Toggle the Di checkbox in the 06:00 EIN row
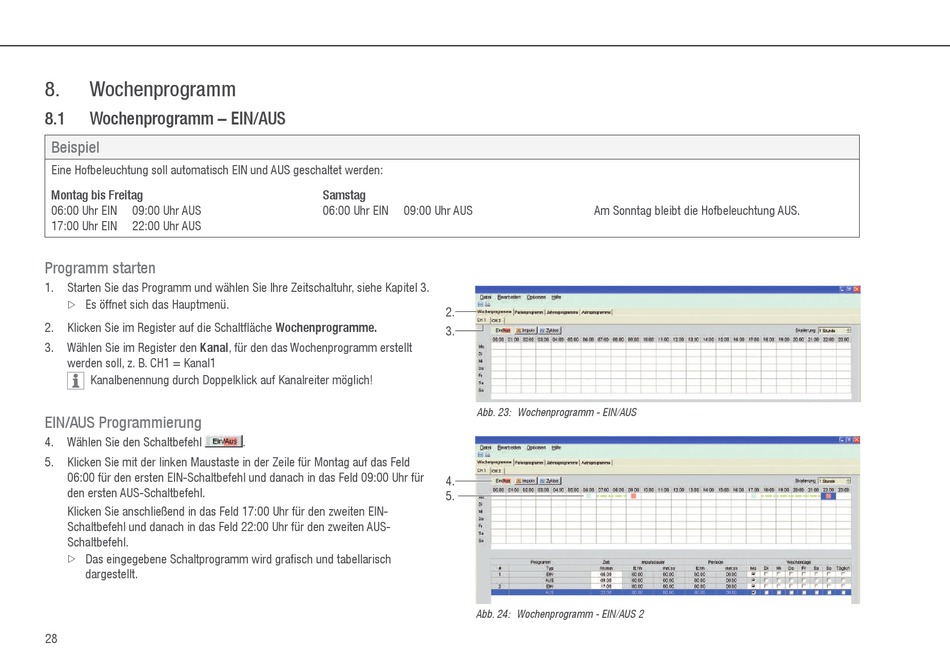The image size is (950, 670). pyautogui.click(x=766, y=574)
